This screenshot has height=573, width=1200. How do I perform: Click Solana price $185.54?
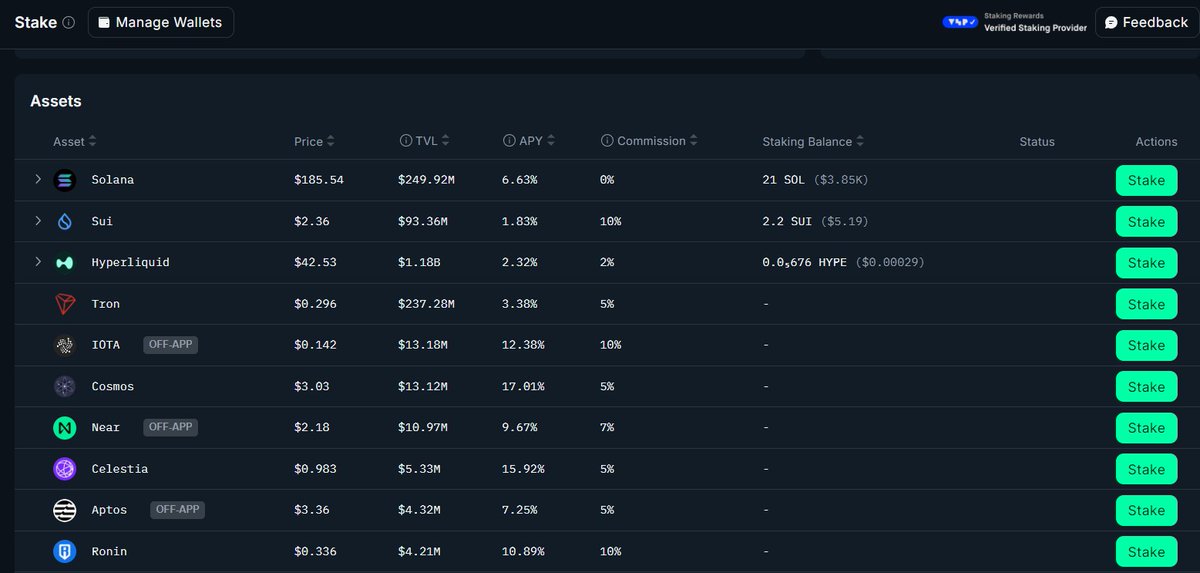point(318,180)
